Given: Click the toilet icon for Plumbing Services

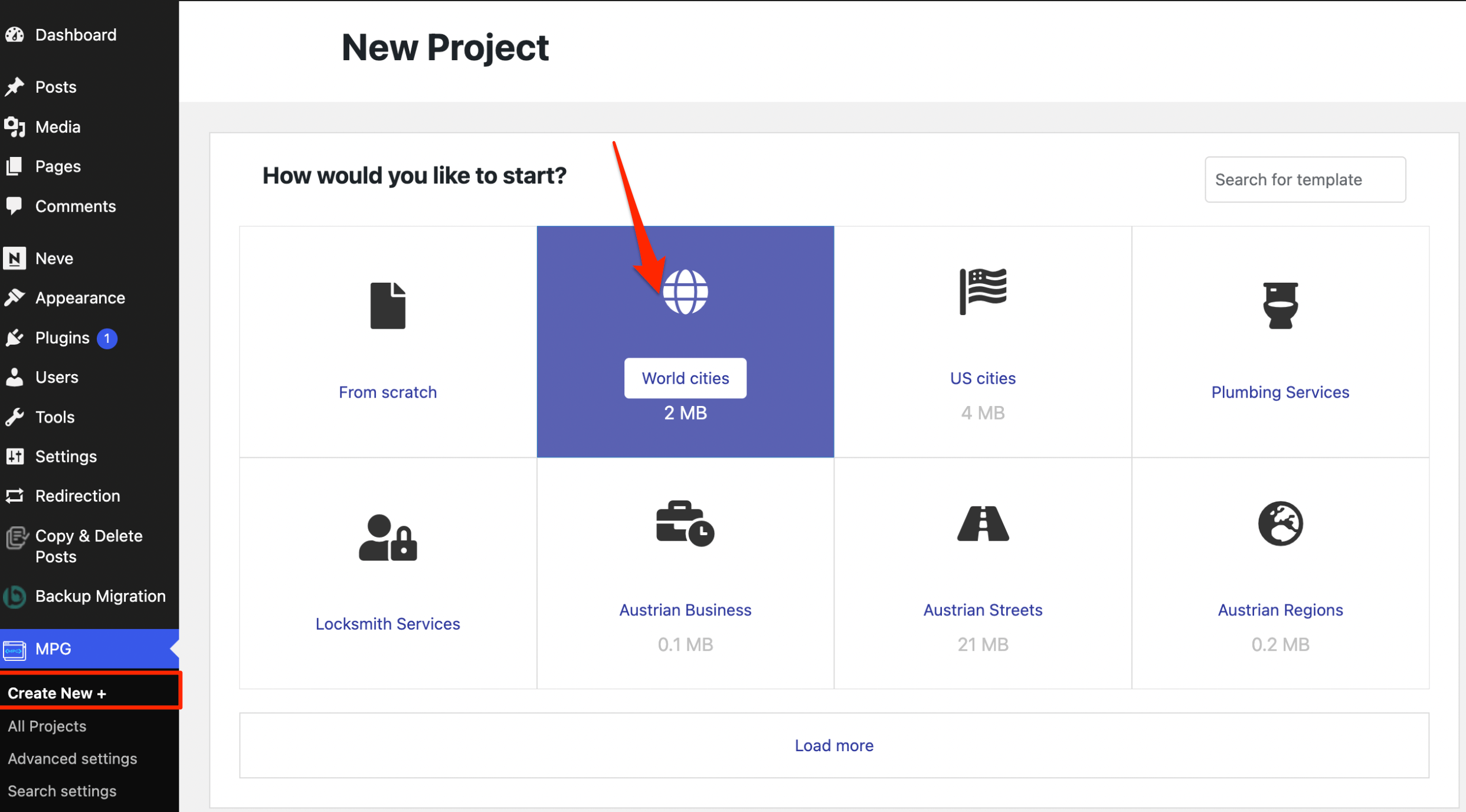Looking at the screenshot, I should pos(1280,305).
